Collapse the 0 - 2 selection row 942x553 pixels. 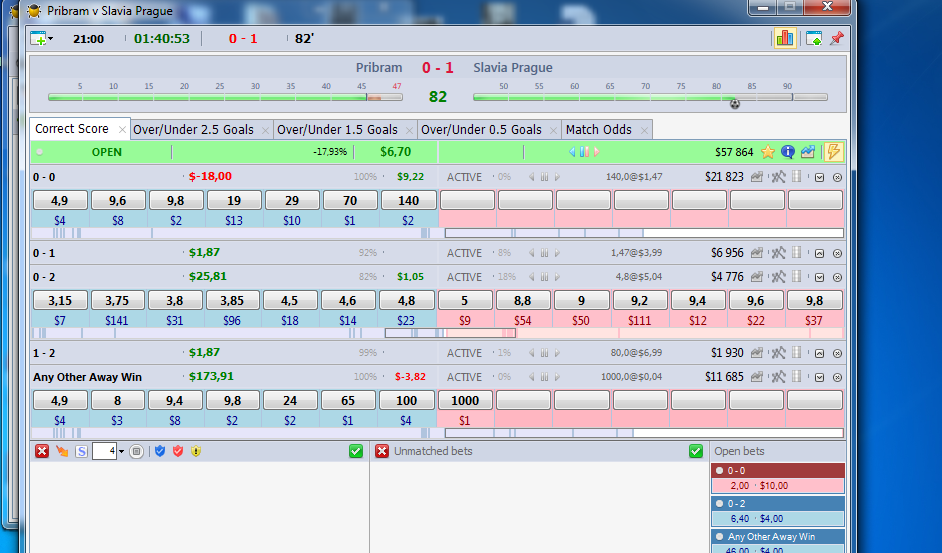819,277
